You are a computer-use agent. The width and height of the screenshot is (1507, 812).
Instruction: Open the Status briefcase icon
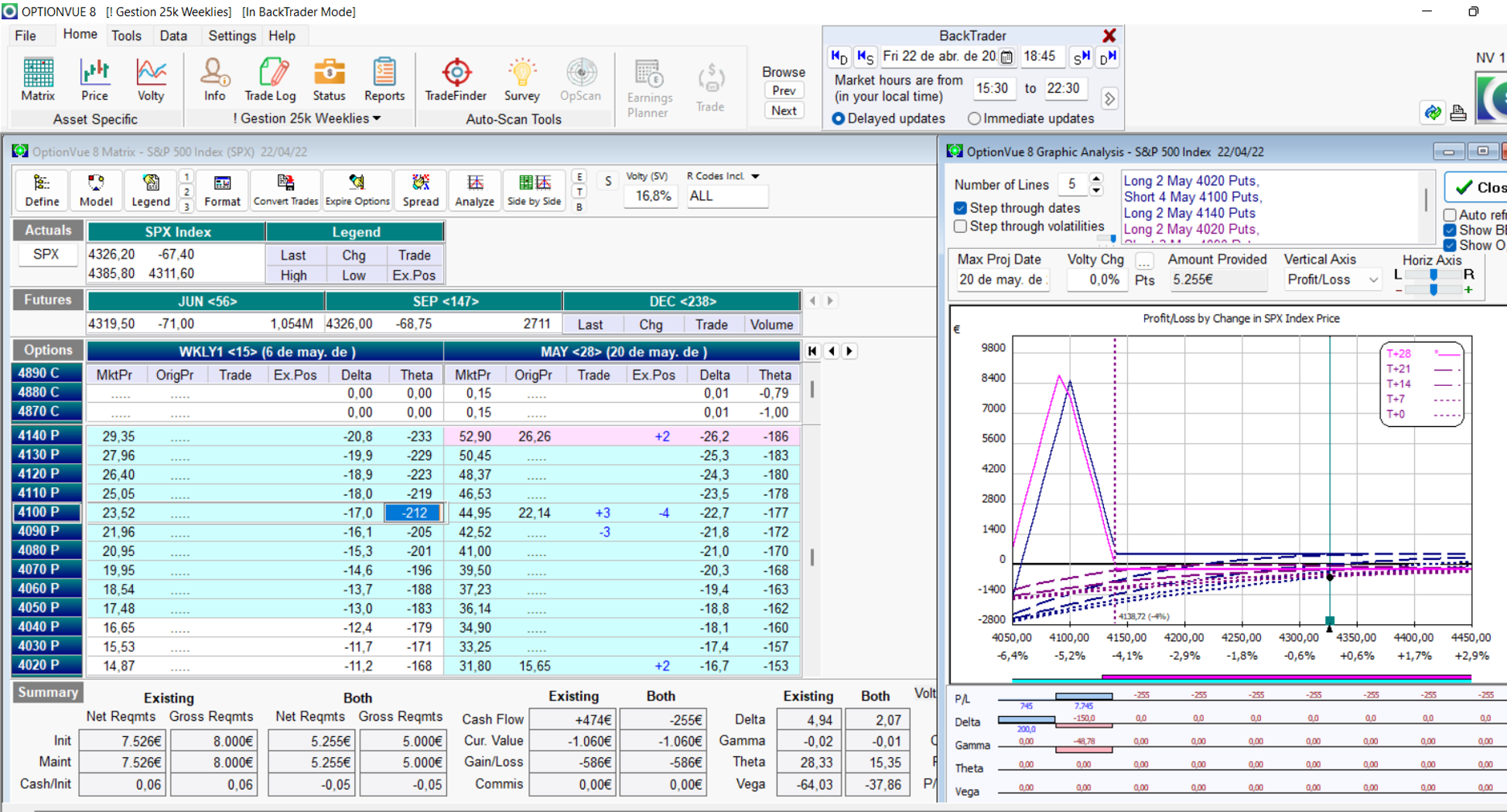pyautogui.click(x=329, y=80)
